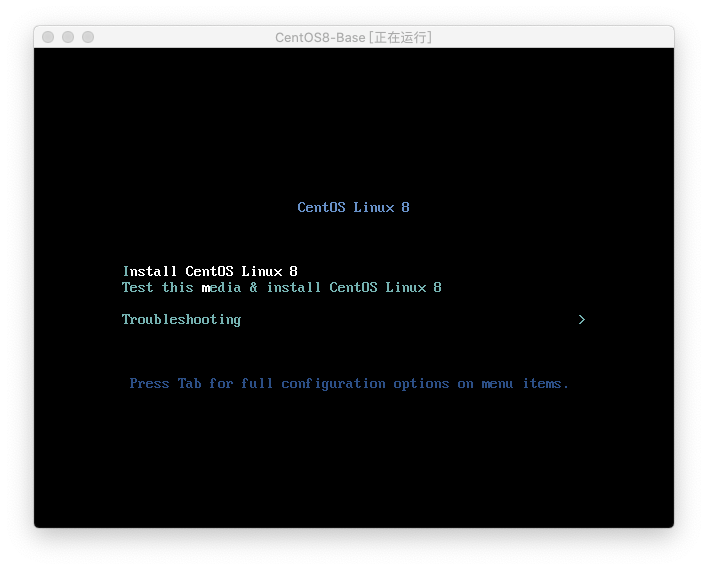The width and height of the screenshot is (708, 570).
Task: Click the ampersand in the second entry
Action: tap(253, 287)
